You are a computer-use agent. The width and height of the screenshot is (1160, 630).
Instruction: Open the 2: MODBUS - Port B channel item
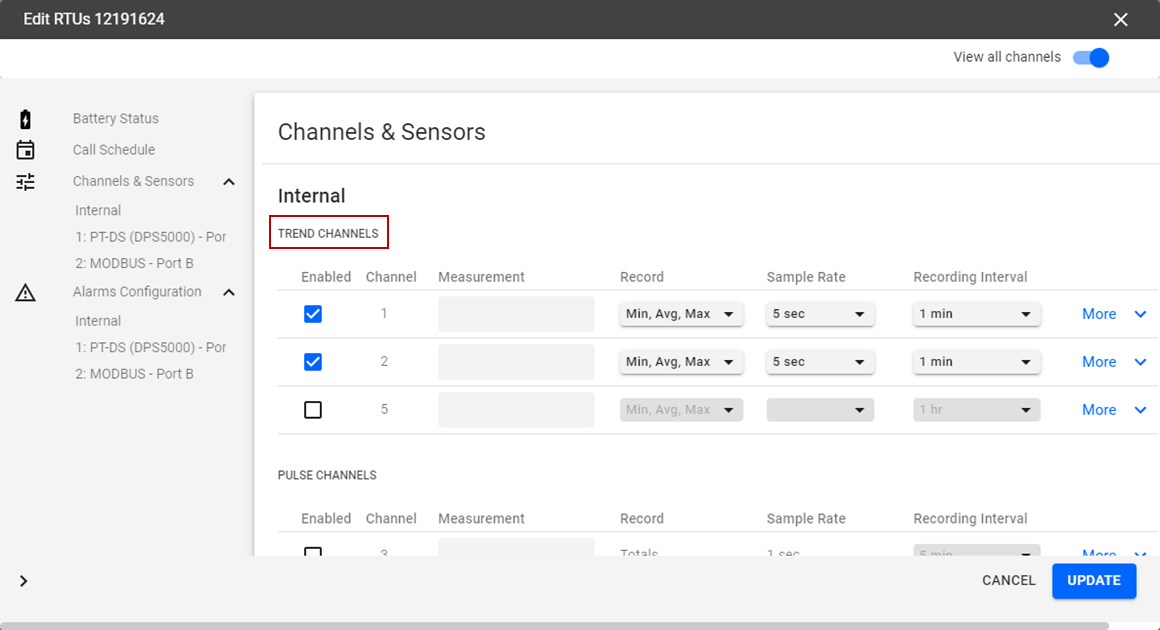point(134,263)
